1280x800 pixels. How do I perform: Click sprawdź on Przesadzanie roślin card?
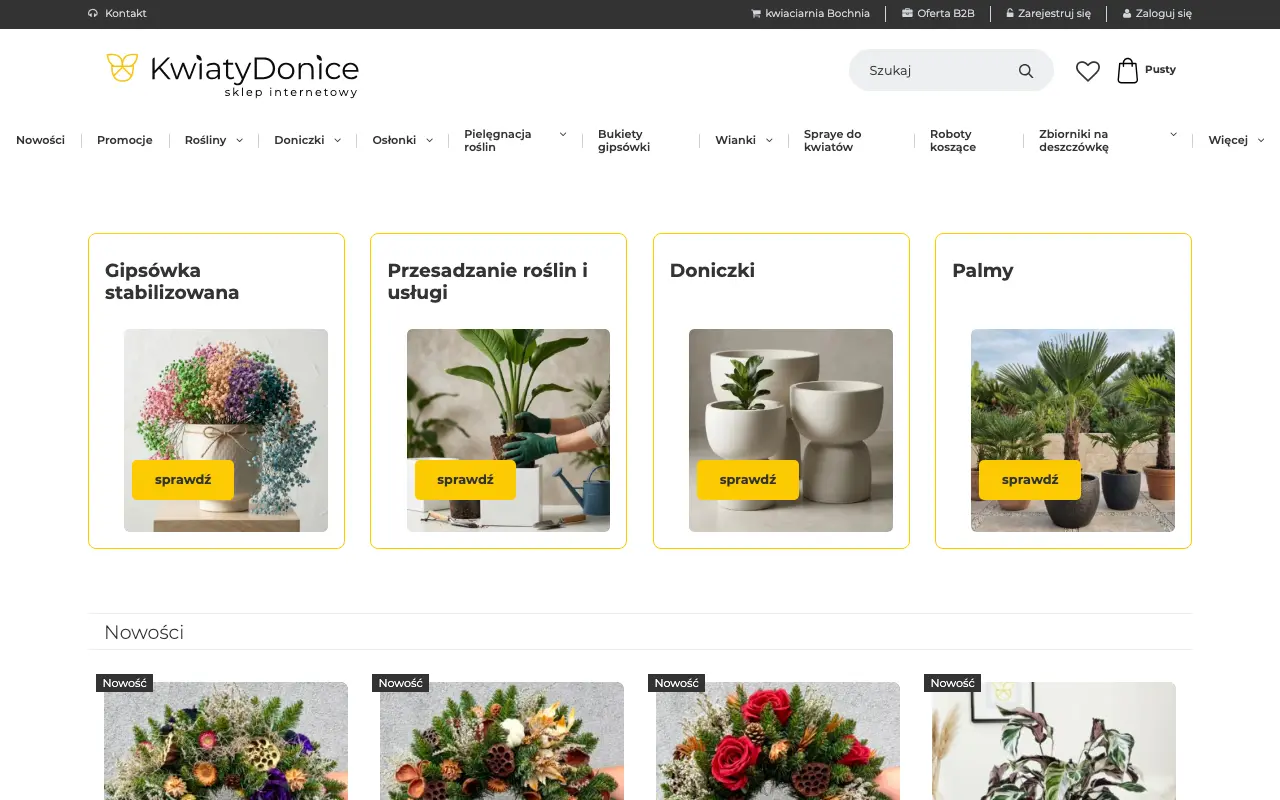pos(465,480)
